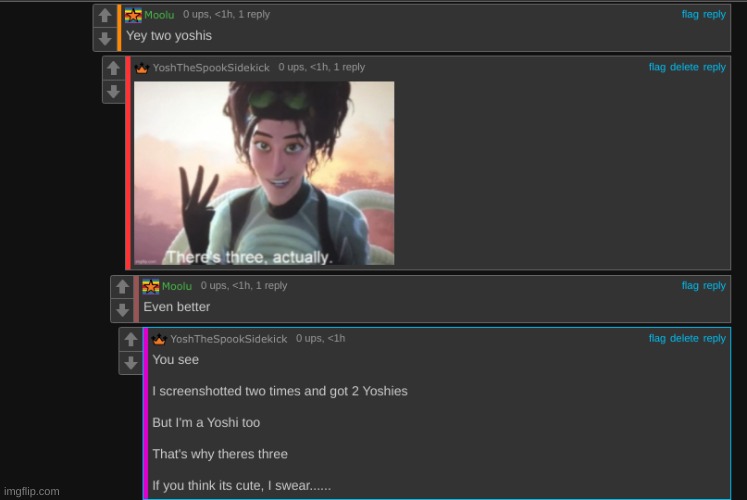
Task: Reply to the "You see" comment
Action: pyautogui.click(x=714, y=338)
